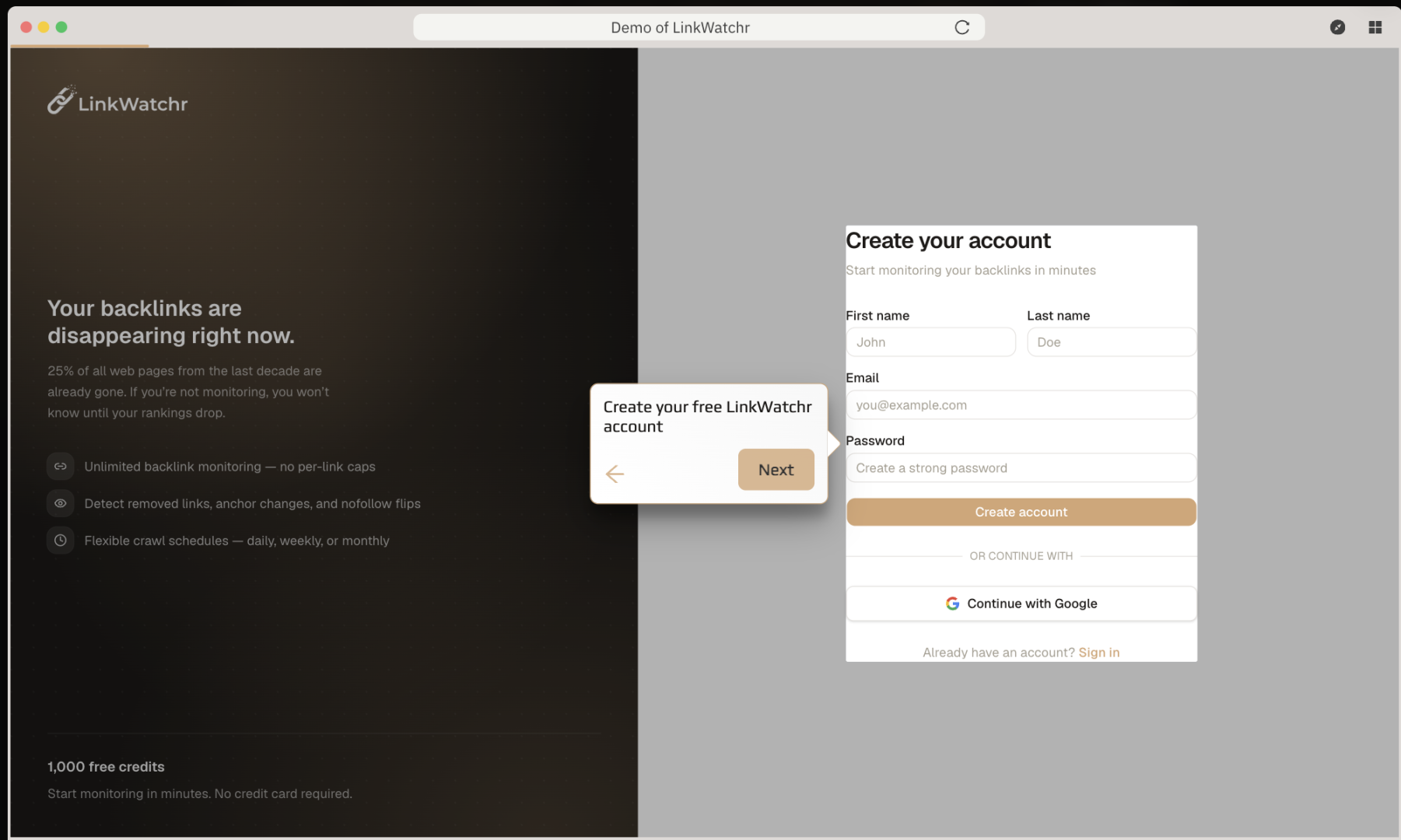Click the Create account button

tap(1021, 512)
